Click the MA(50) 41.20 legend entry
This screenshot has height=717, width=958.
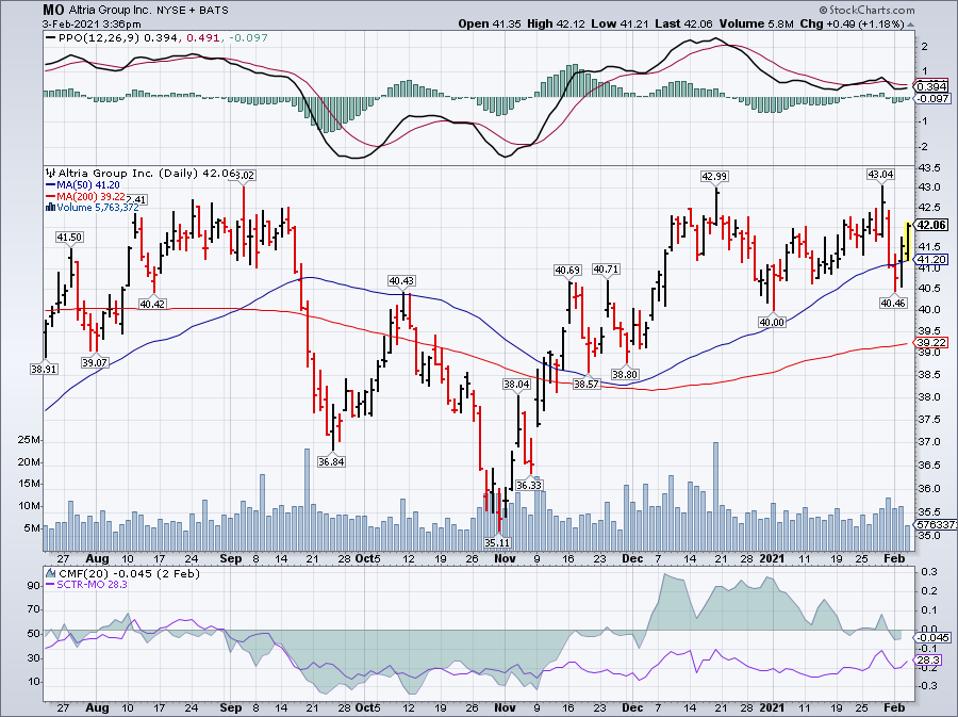click(x=83, y=184)
